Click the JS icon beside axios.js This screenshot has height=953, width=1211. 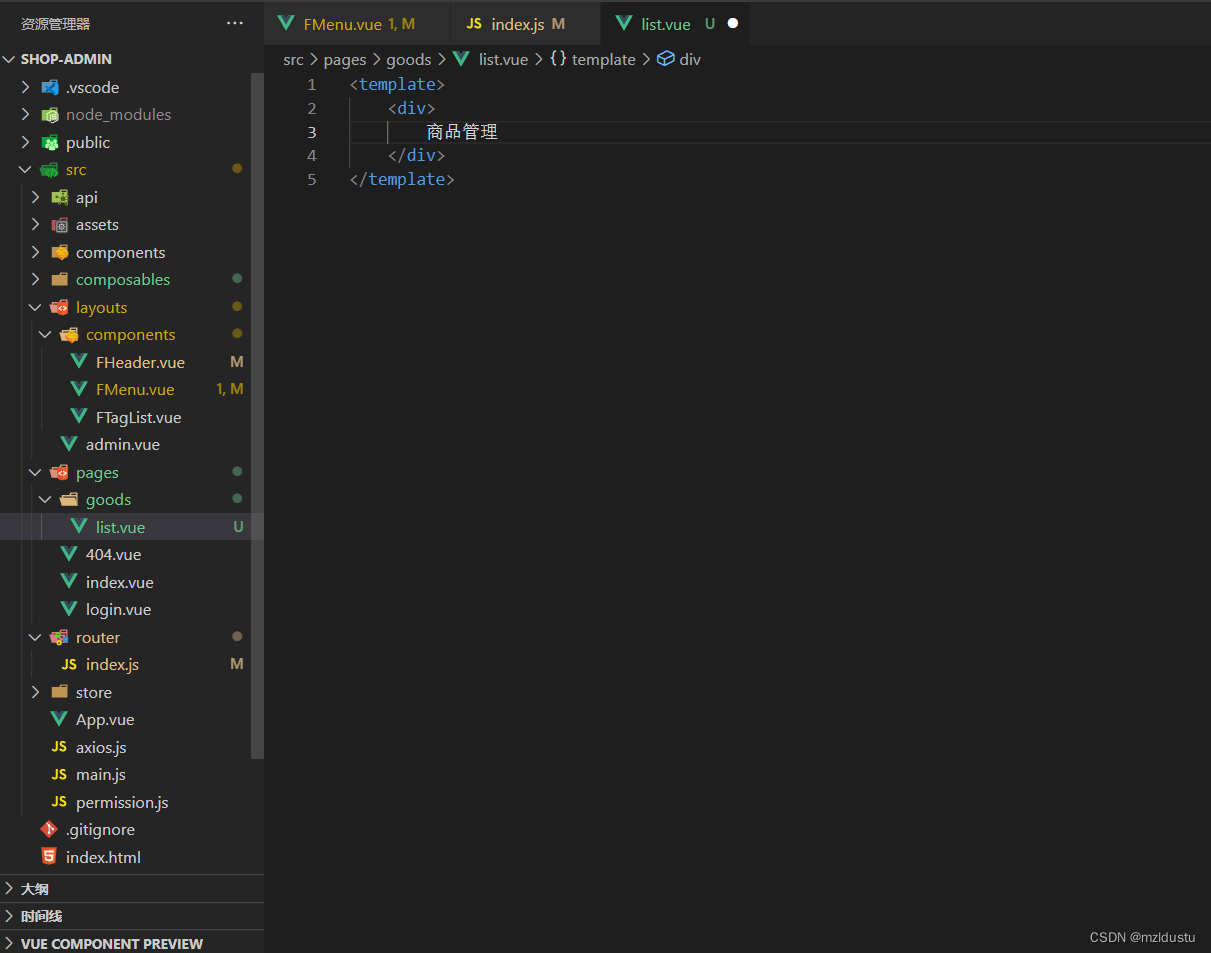(59, 747)
